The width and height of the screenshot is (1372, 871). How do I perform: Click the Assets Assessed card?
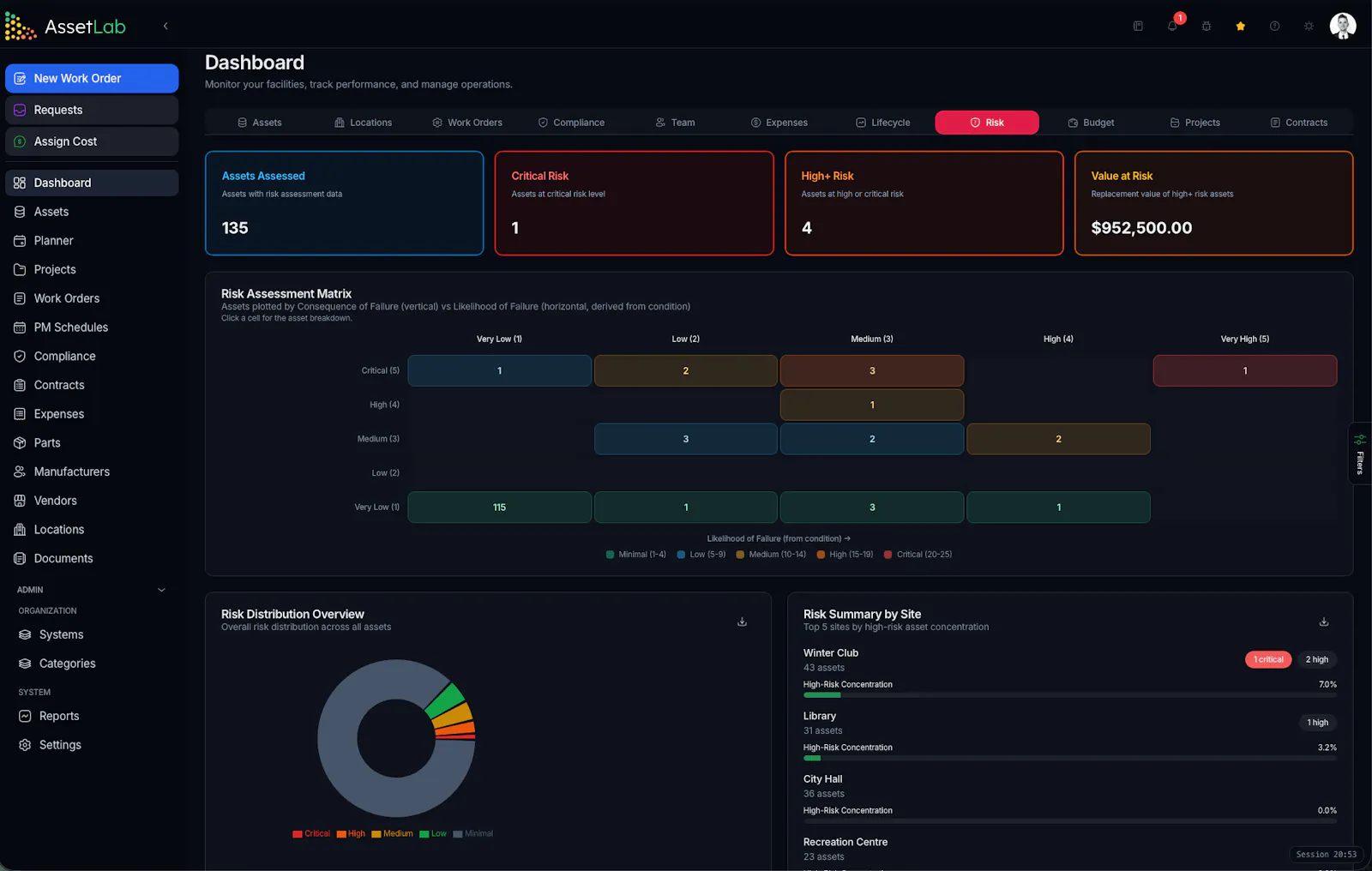[x=345, y=203]
